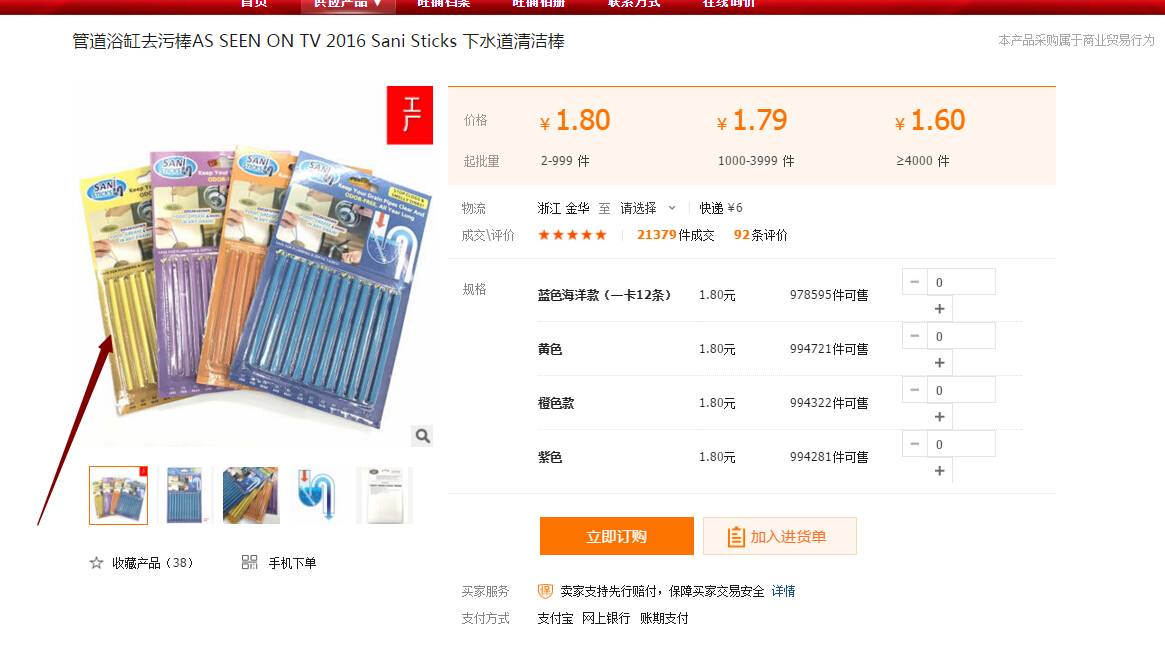The width and height of the screenshot is (1165, 661).
Task: Click the minus button for 黄色 quantity
Action: coord(915,336)
